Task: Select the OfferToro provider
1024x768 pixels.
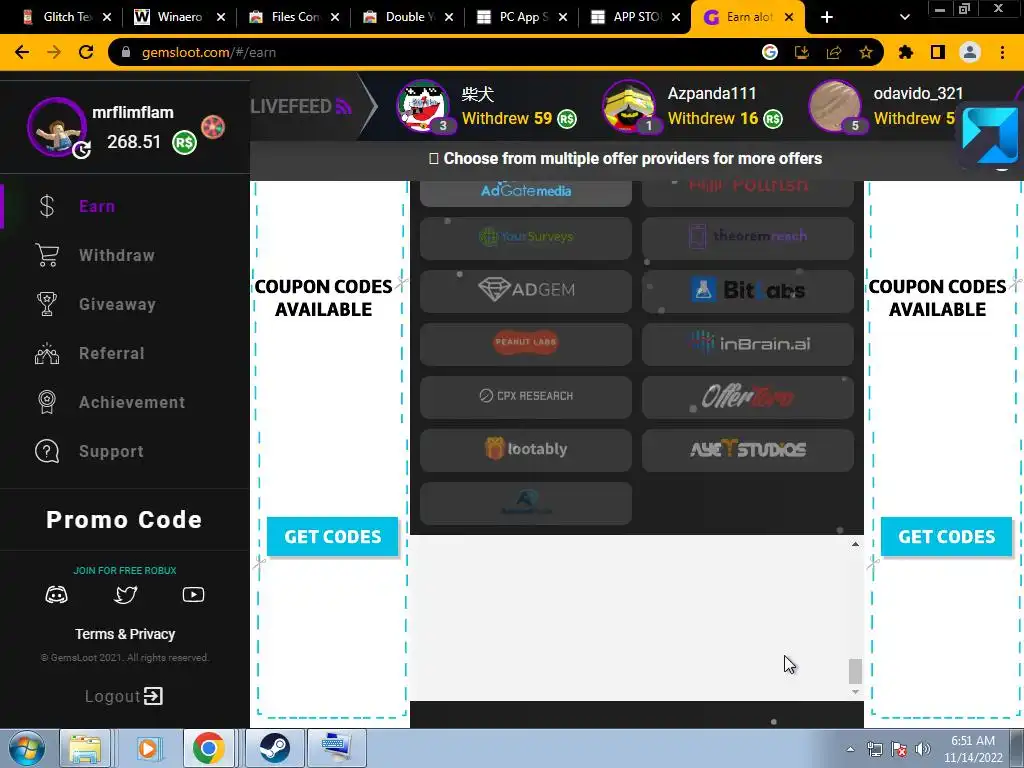Action: pos(748,396)
